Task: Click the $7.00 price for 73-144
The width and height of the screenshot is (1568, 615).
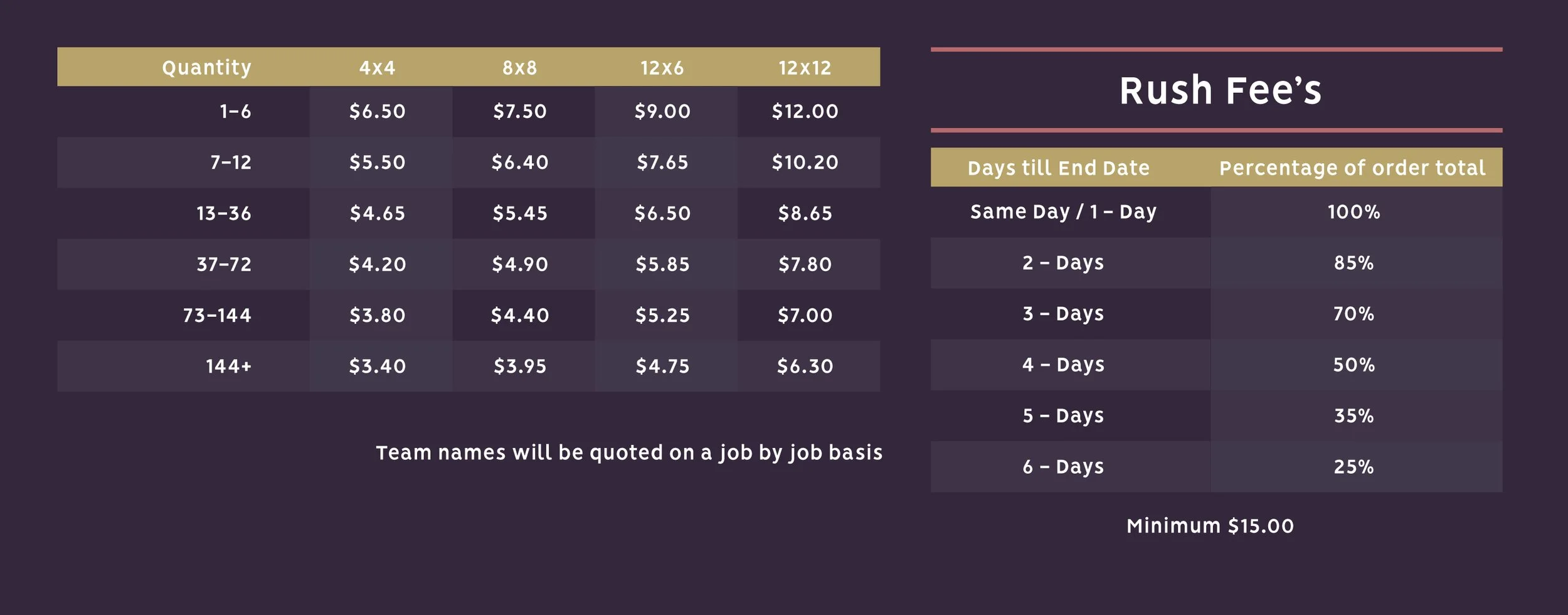Action: click(x=805, y=315)
